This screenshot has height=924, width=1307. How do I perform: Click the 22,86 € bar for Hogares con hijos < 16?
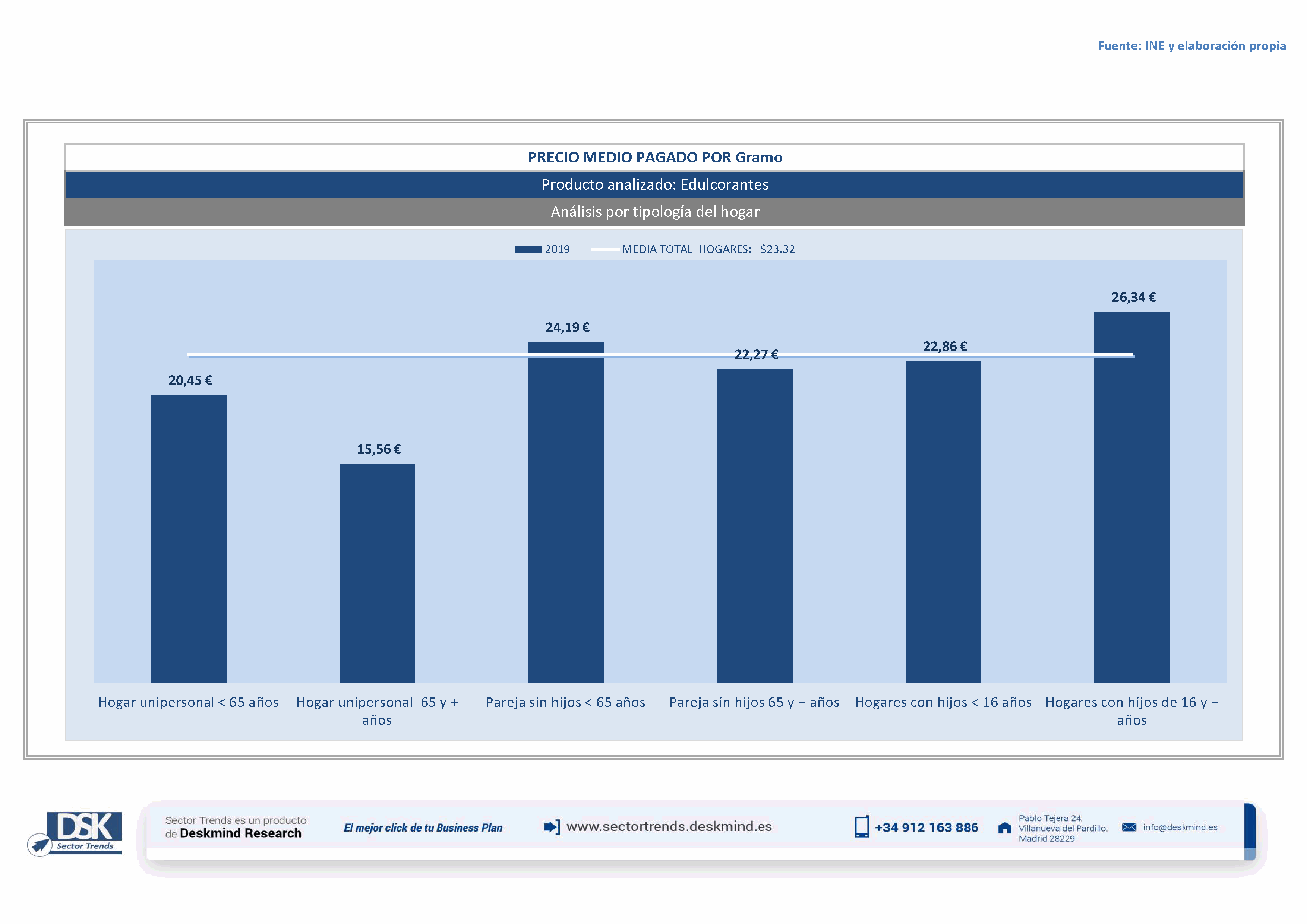pyautogui.click(x=943, y=522)
